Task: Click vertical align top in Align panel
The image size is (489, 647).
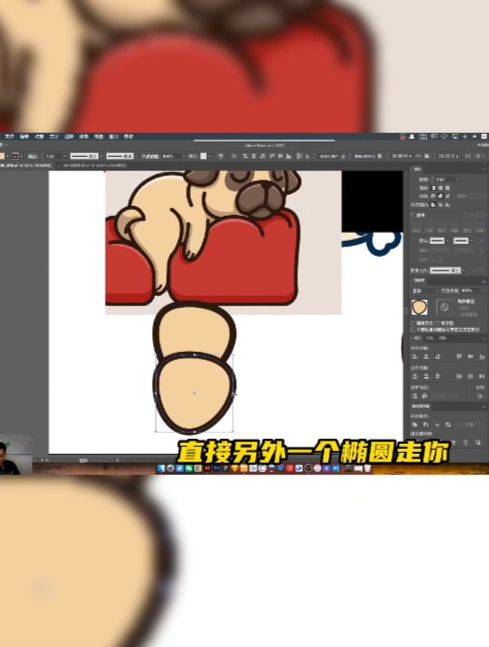Action: (x=459, y=357)
